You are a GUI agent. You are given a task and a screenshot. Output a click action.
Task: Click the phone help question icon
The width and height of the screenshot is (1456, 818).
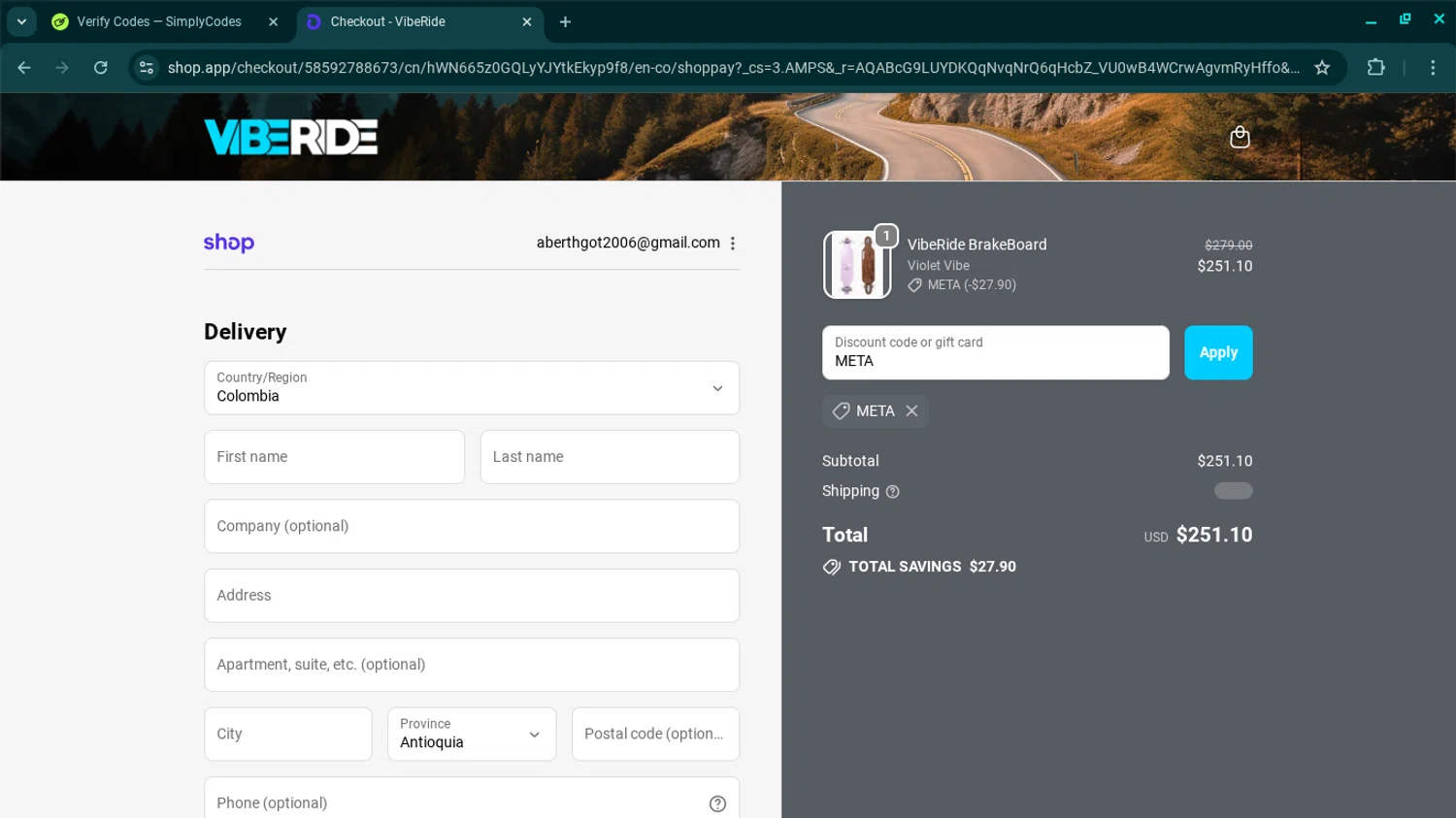click(x=717, y=803)
